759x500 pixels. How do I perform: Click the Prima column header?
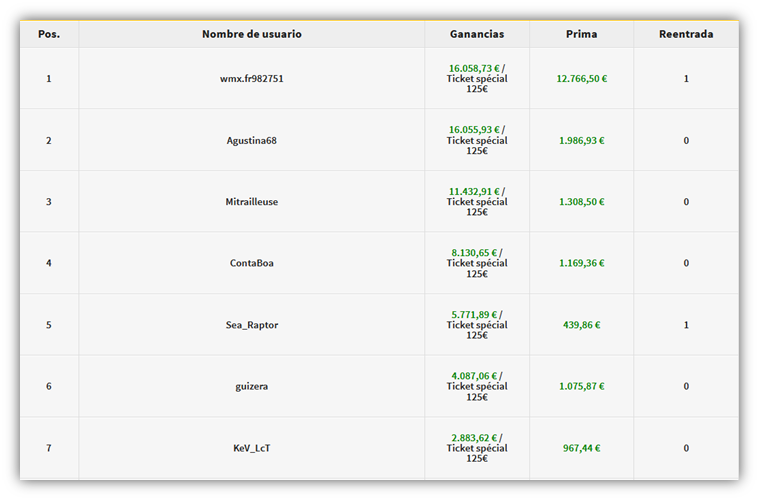click(581, 34)
